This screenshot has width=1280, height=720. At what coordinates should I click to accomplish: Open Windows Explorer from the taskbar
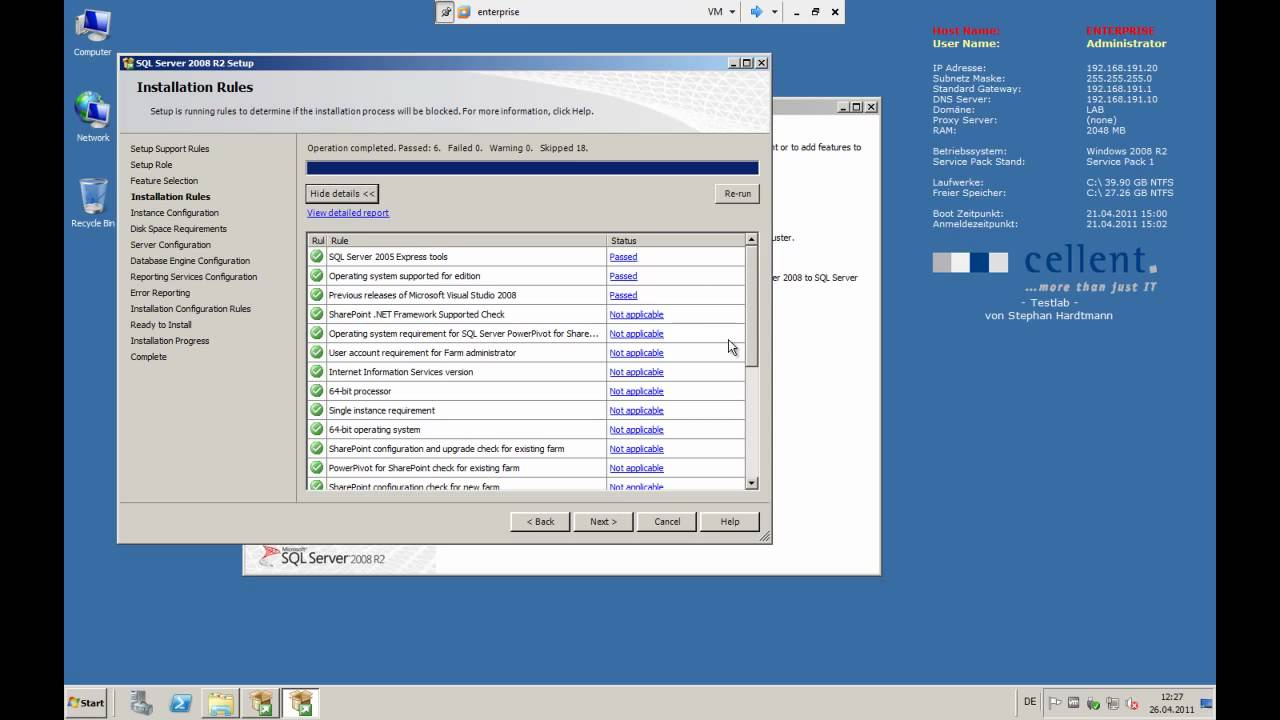(x=221, y=703)
